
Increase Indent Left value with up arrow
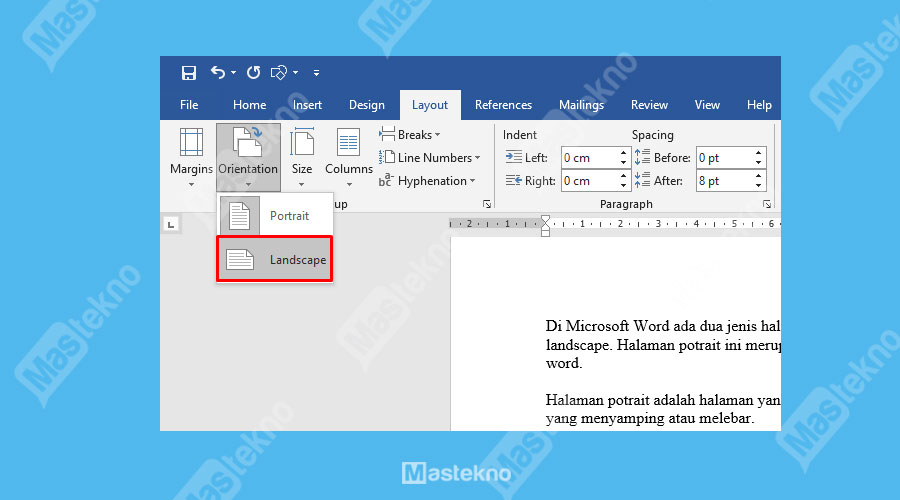click(623, 153)
